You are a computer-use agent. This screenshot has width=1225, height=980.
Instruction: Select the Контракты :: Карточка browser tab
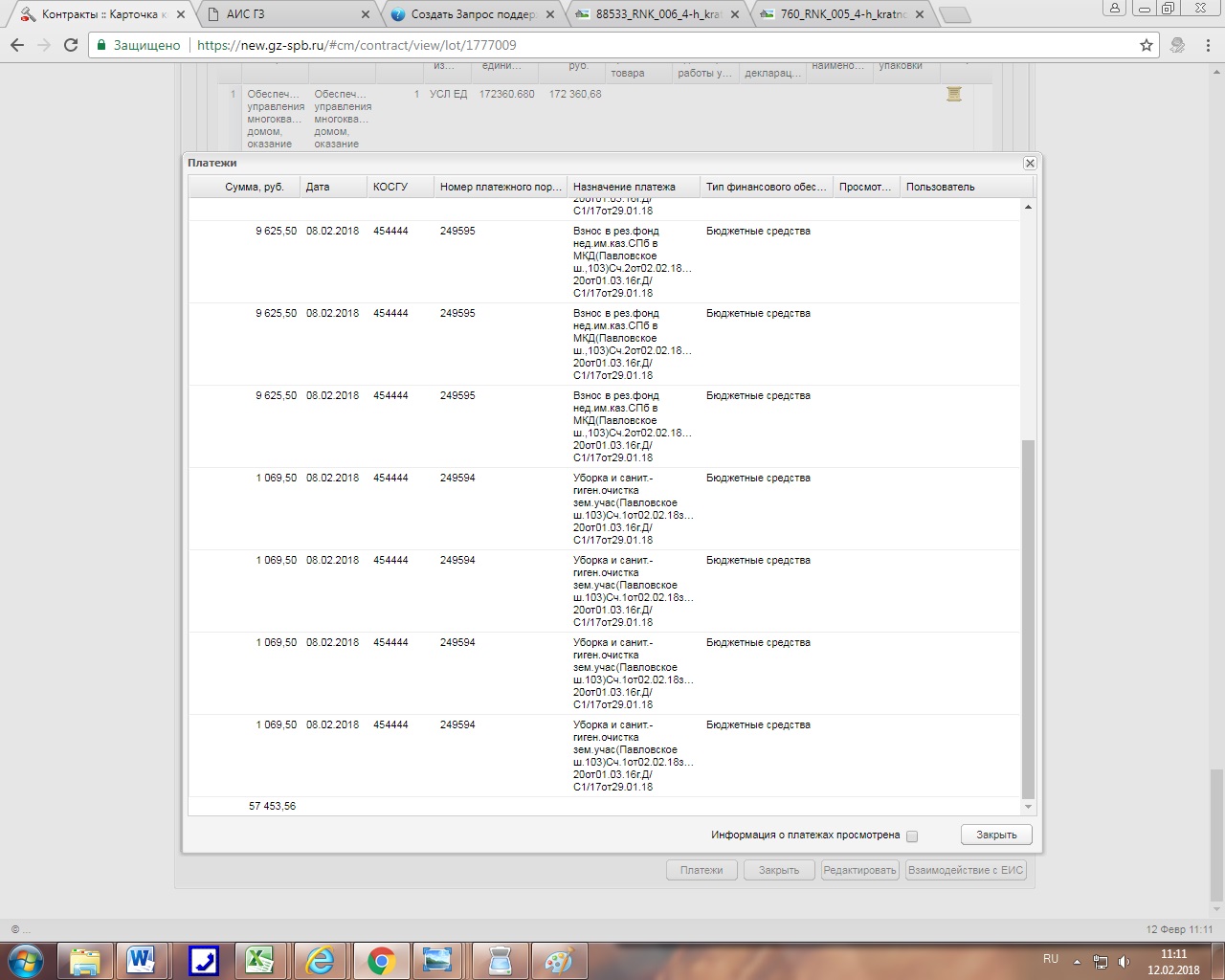tap(103, 14)
